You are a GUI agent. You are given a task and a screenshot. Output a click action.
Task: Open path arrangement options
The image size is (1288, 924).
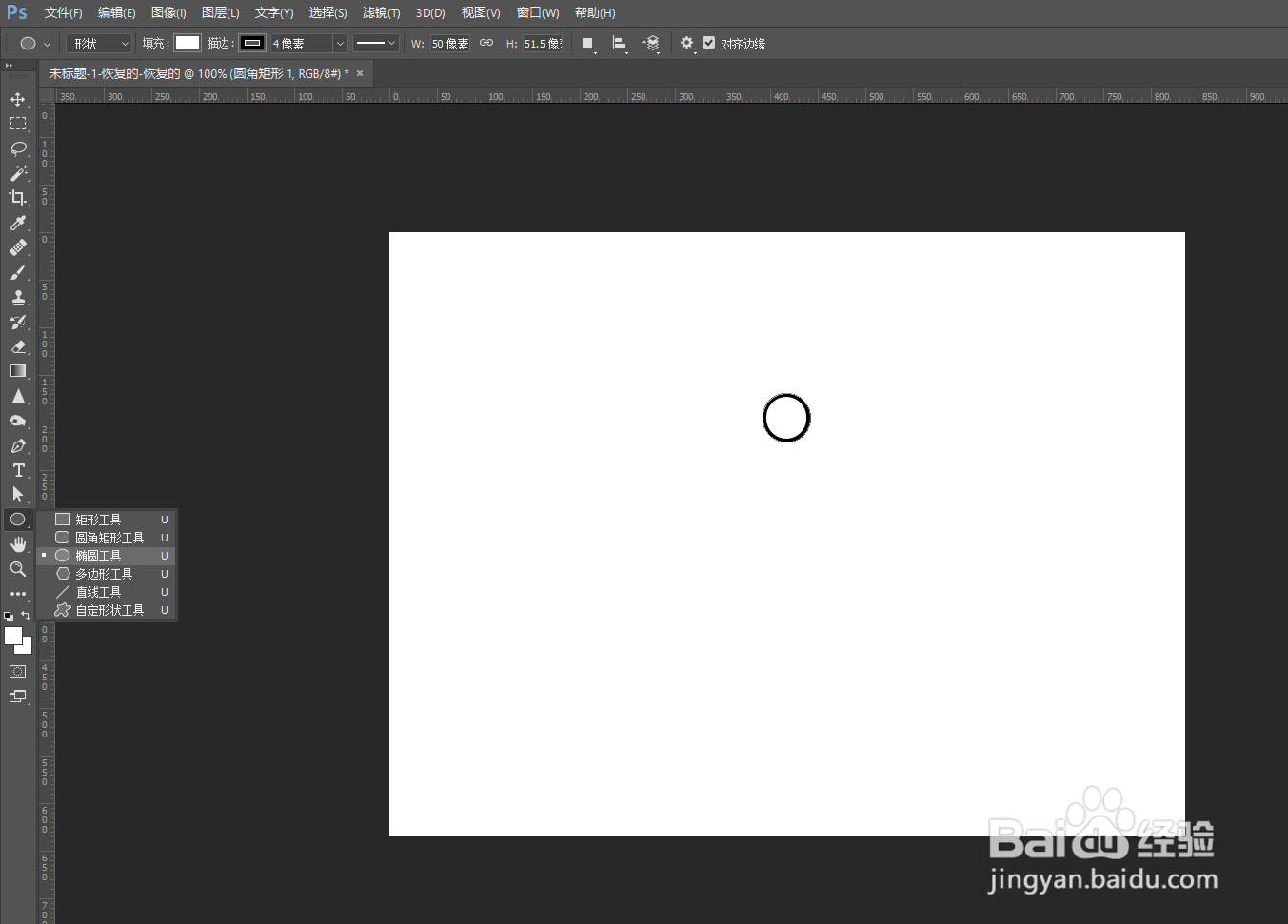[651, 44]
